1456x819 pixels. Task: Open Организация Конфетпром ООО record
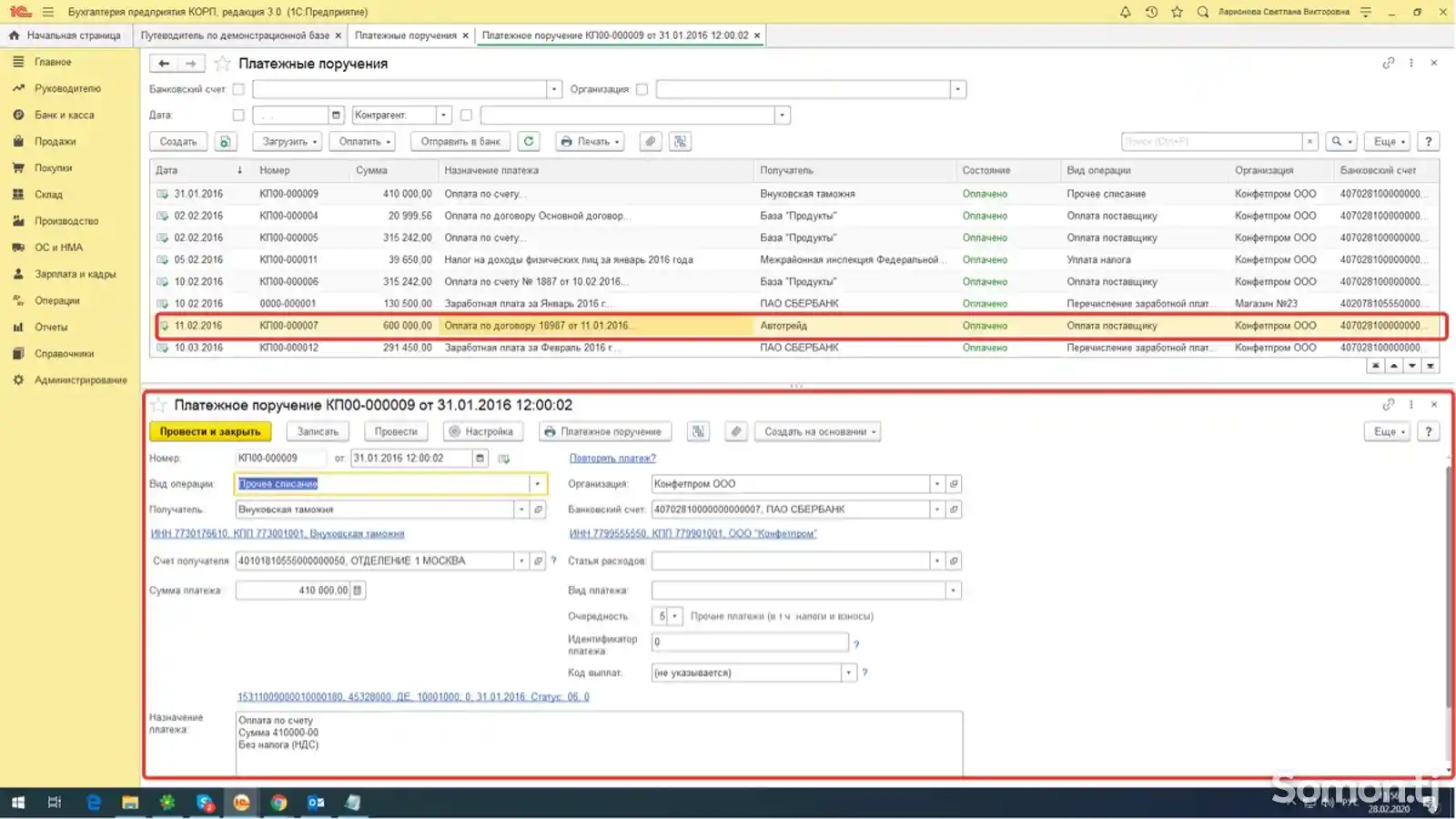click(954, 484)
